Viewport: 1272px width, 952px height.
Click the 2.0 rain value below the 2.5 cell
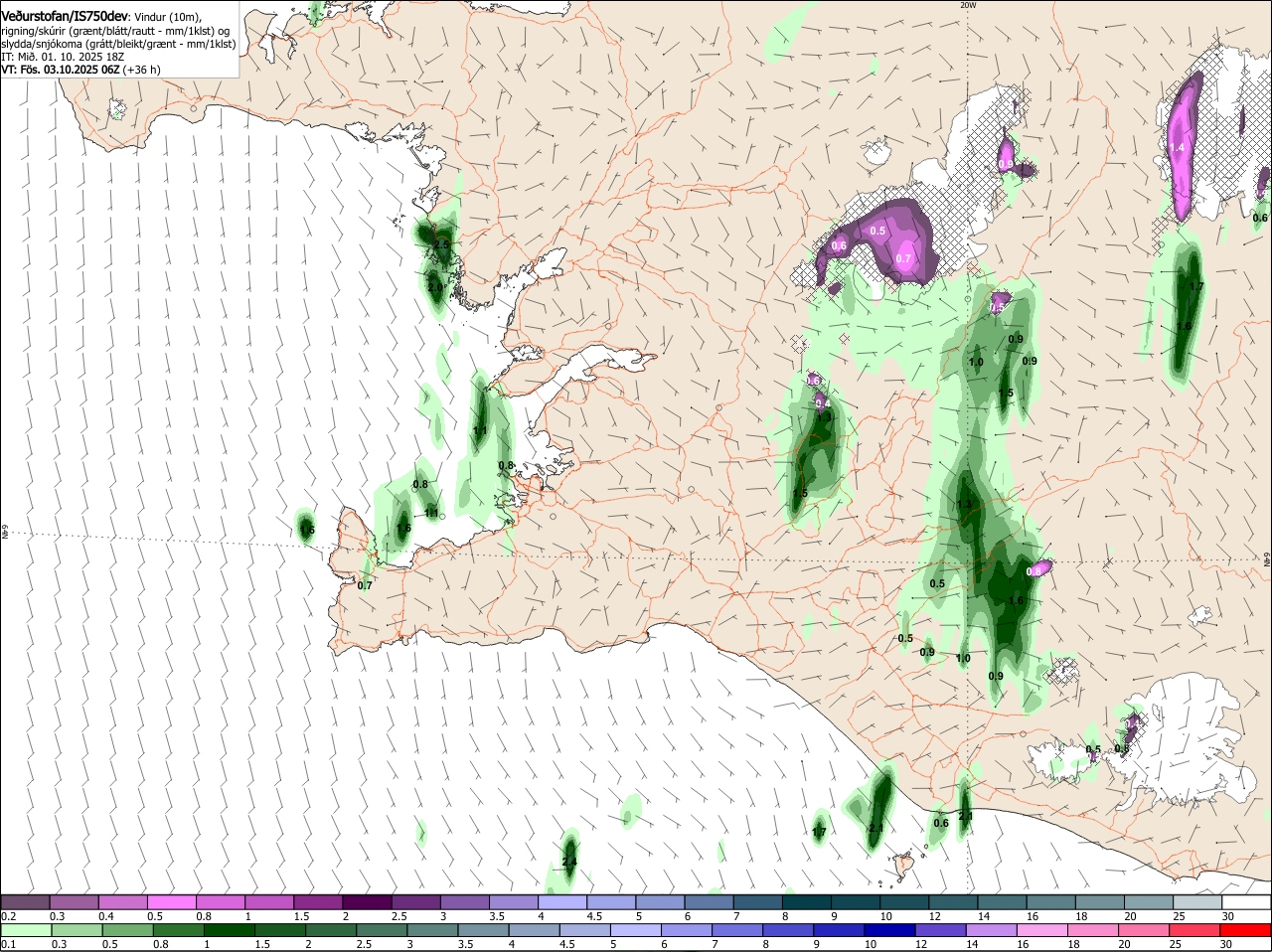[x=435, y=287]
